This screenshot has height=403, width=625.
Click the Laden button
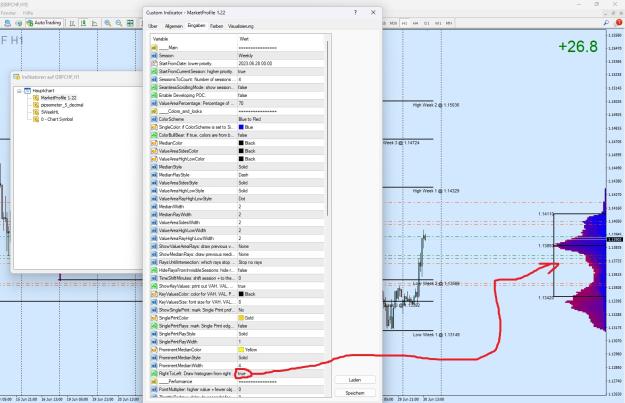[355, 380]
